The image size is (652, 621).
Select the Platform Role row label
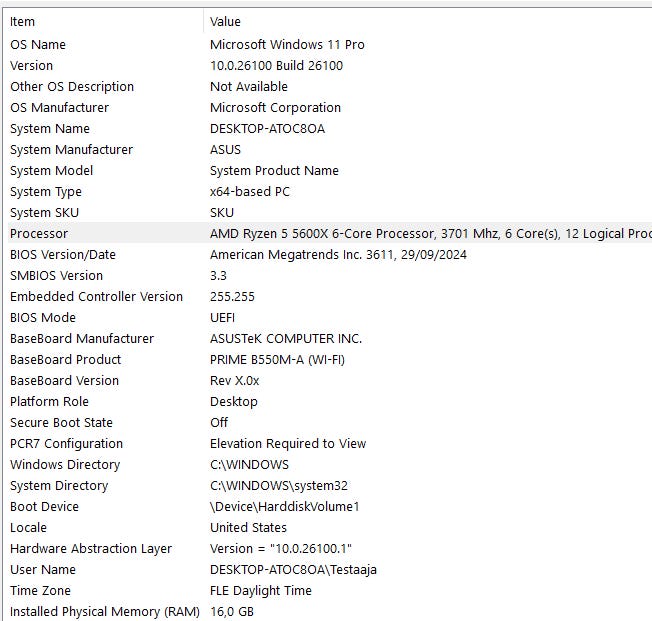click(x=49, y=402)
